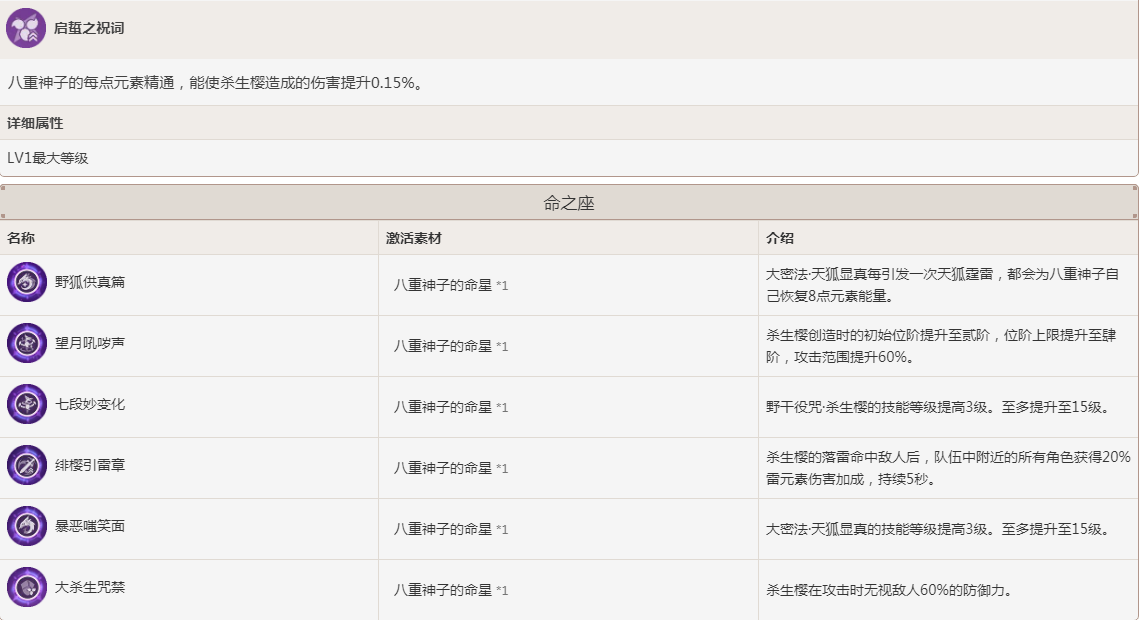Open the 八重神子的命星 link in 绯樱引雷章 row
Screen dimensions: 1139x620
coord(442,468)
